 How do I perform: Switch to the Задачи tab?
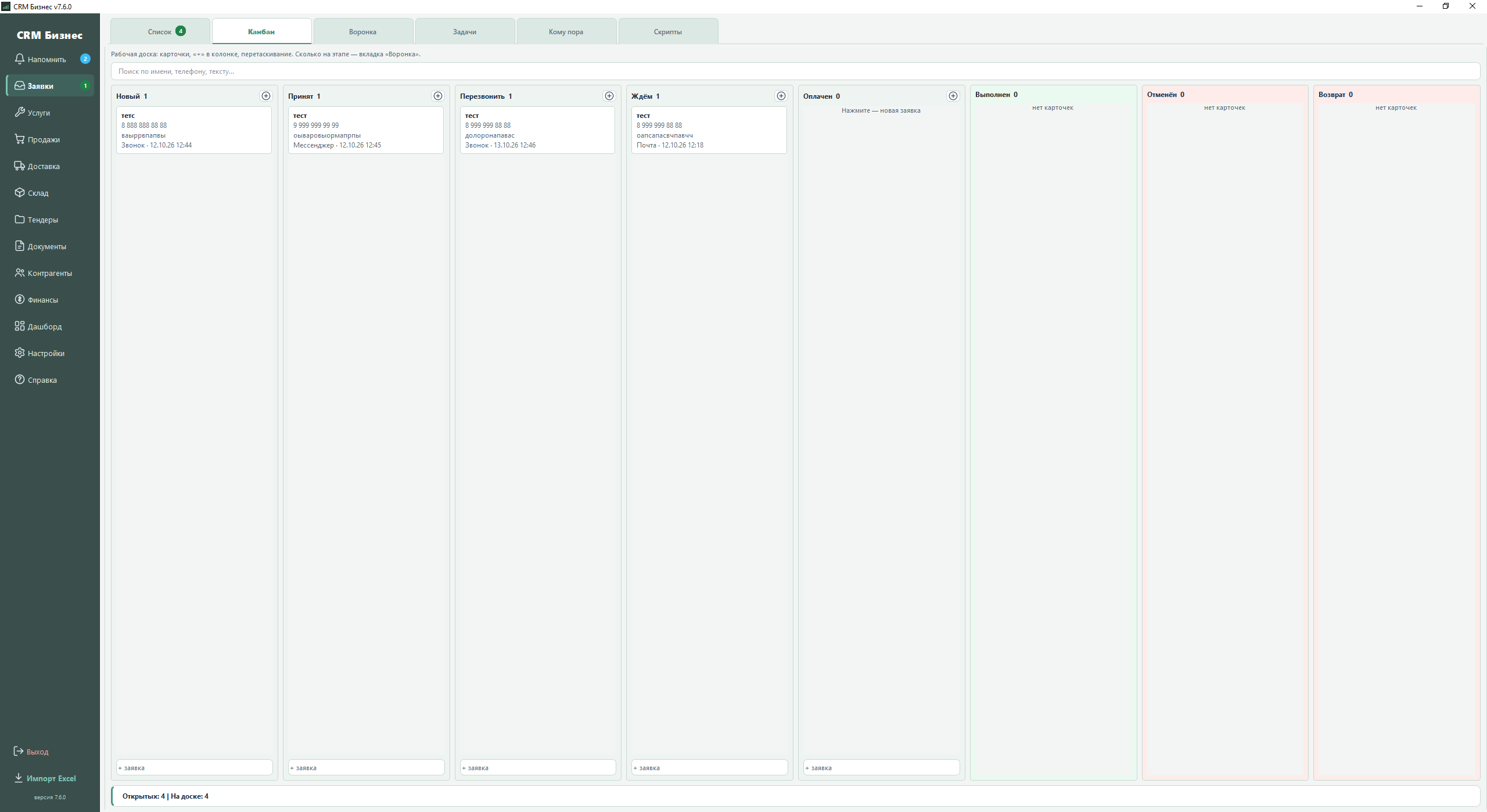(x=465, y=31)
